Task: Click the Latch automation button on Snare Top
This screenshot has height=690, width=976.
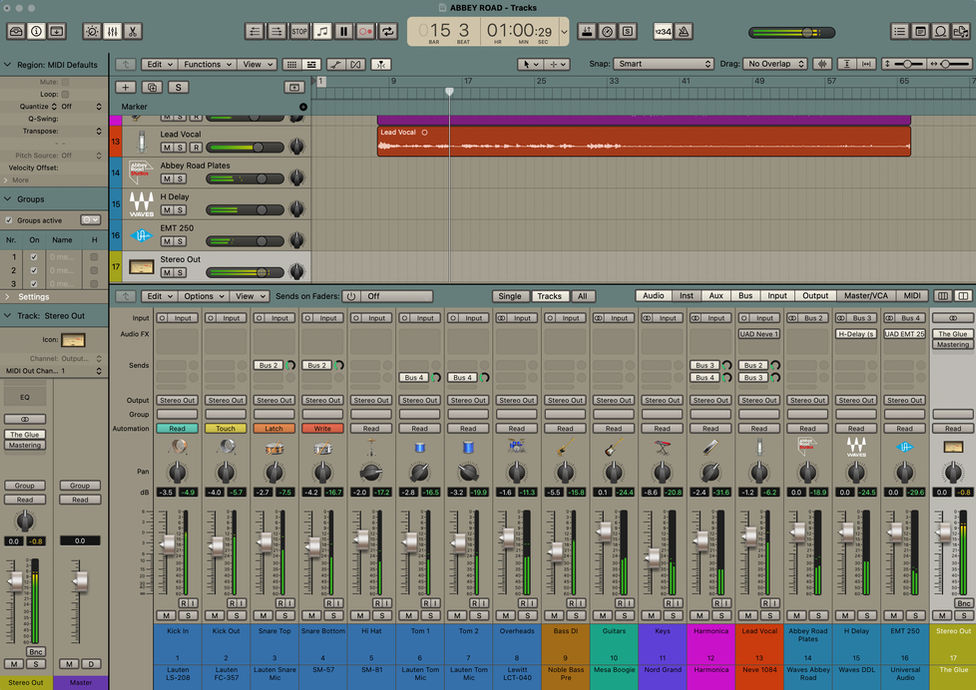Action: (274, 428)
